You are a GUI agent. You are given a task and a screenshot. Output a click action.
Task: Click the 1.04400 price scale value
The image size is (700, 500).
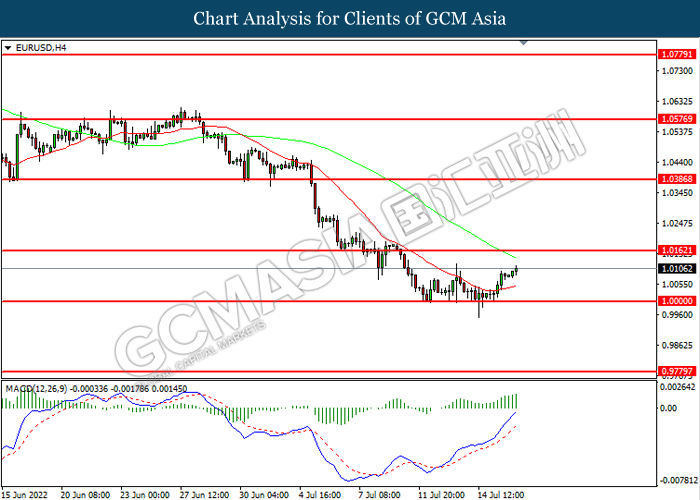(x=677, y=162)
